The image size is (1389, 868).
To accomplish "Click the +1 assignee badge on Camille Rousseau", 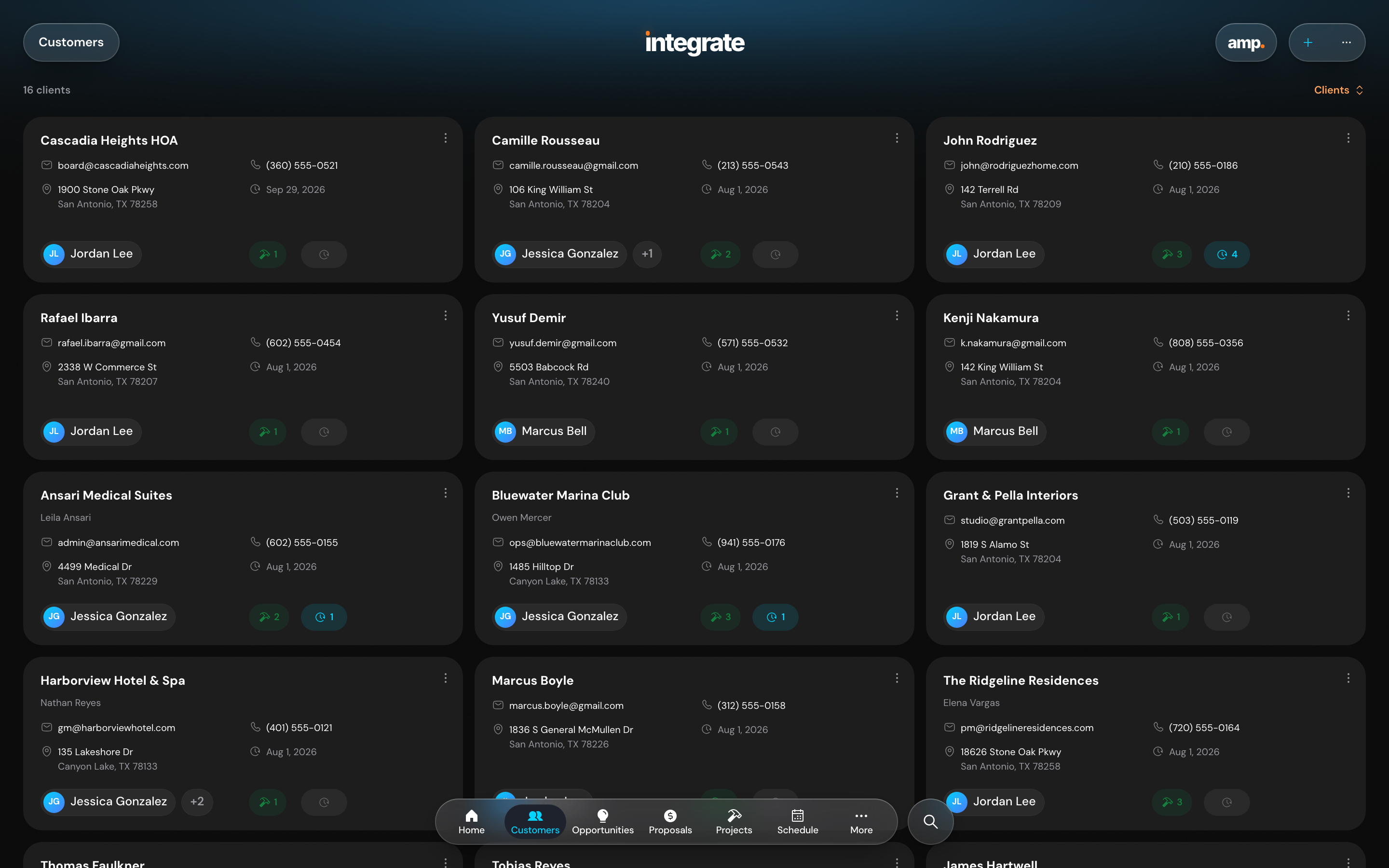I will tap(647, 254).
